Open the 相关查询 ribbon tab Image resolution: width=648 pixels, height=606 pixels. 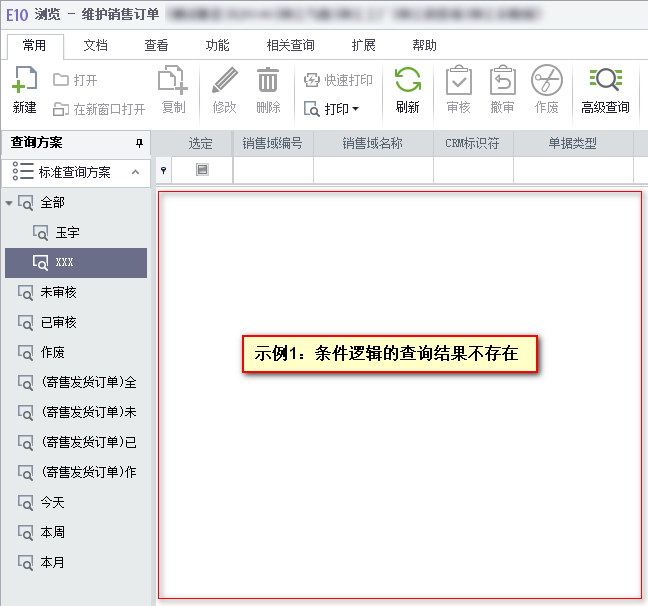tap(290, 45)
